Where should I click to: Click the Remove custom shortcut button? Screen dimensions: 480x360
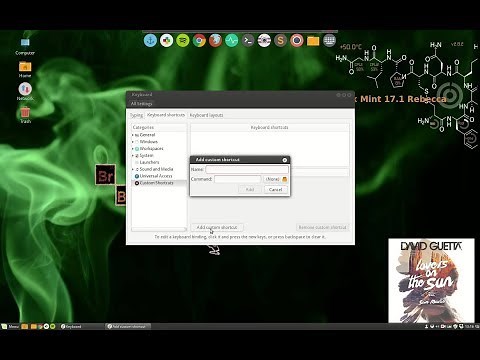[x=322, y=227]
